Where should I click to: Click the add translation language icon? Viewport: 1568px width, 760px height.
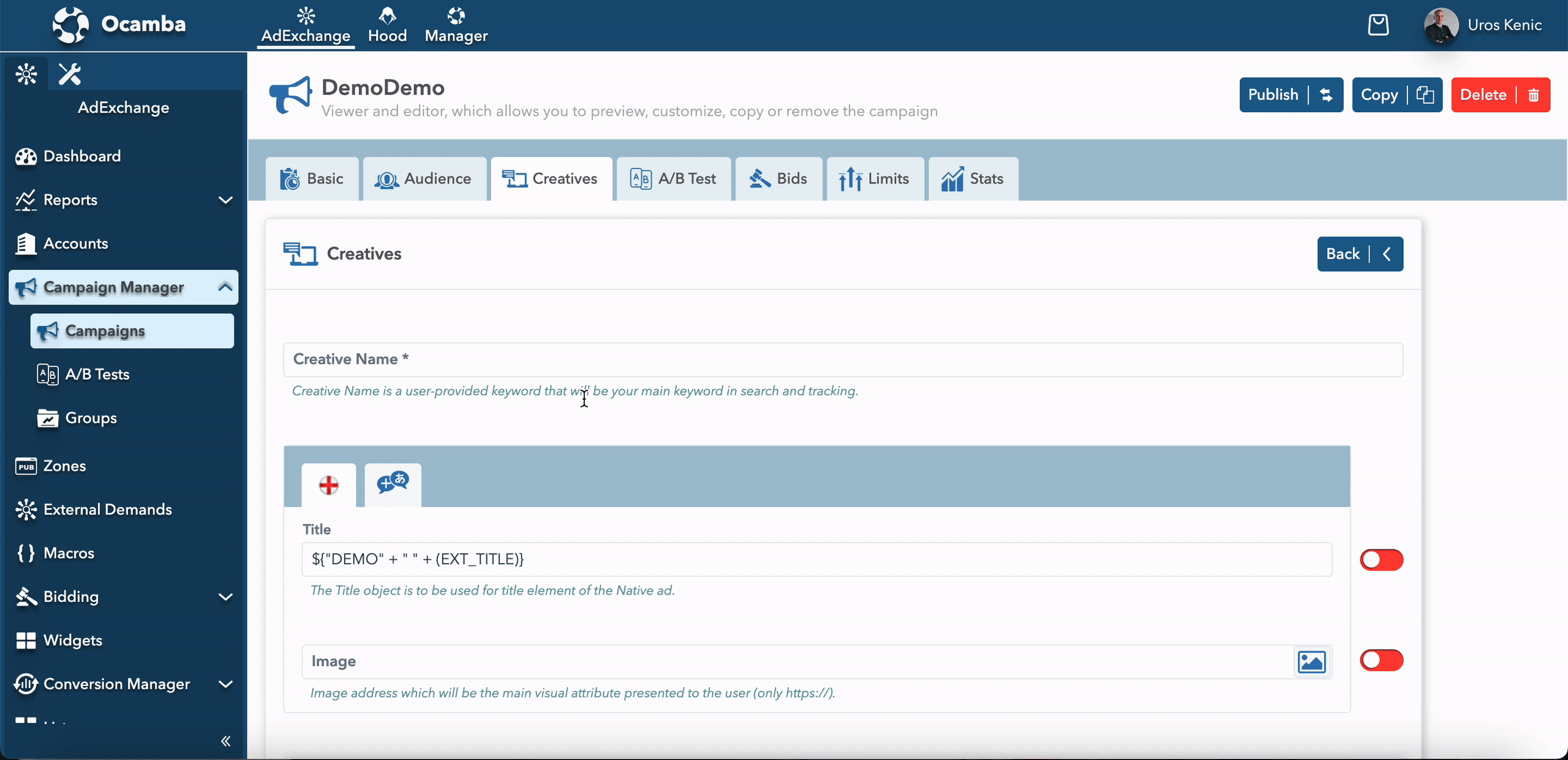point(393,485)
